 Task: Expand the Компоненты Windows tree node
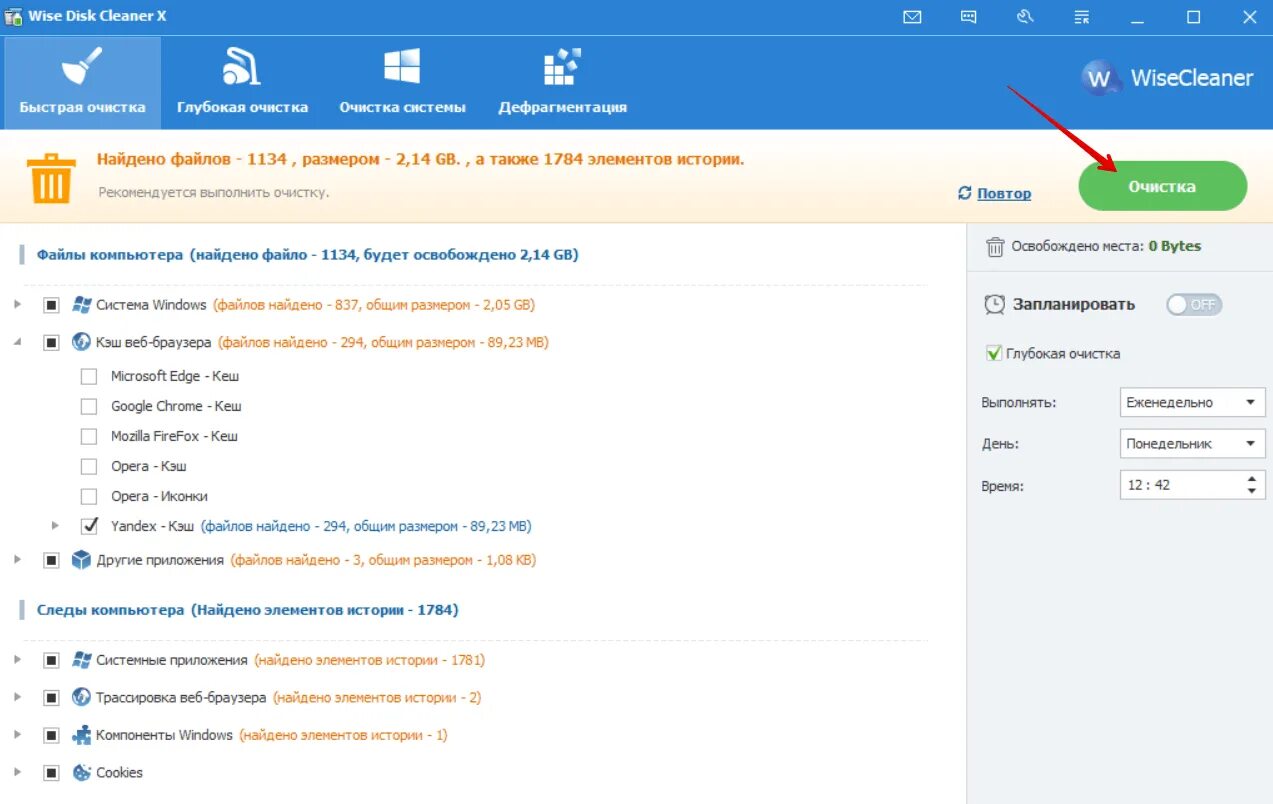[17, 735]
